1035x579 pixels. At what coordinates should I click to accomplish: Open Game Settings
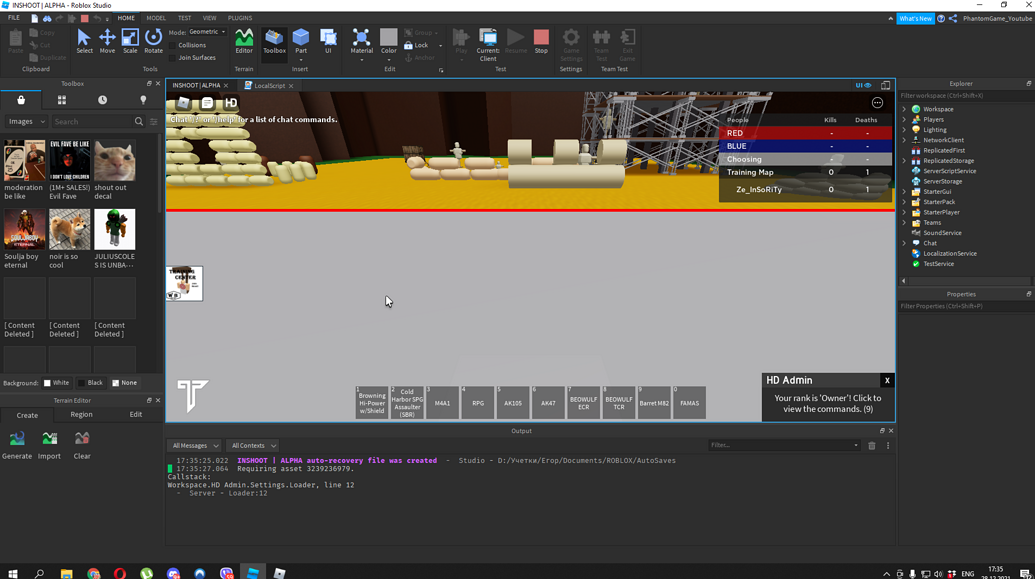[x=570, y=42]
